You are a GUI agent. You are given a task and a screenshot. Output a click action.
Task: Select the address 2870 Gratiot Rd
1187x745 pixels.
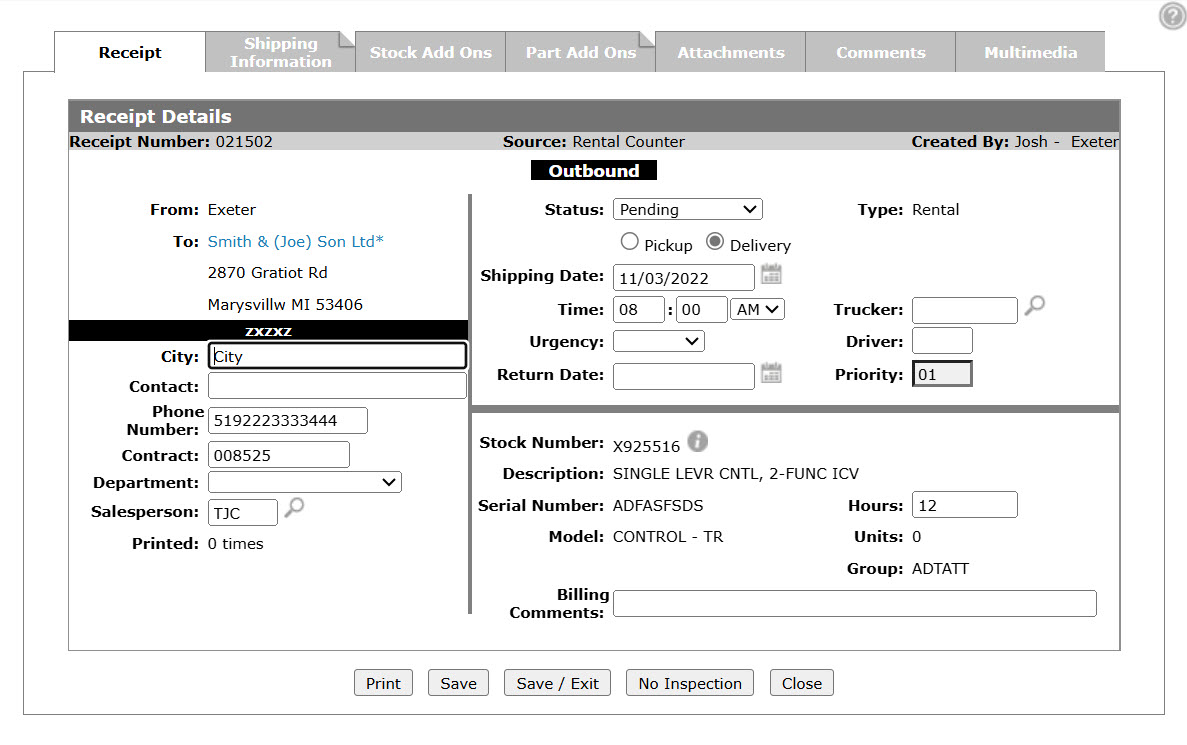(x=267, y=273)
